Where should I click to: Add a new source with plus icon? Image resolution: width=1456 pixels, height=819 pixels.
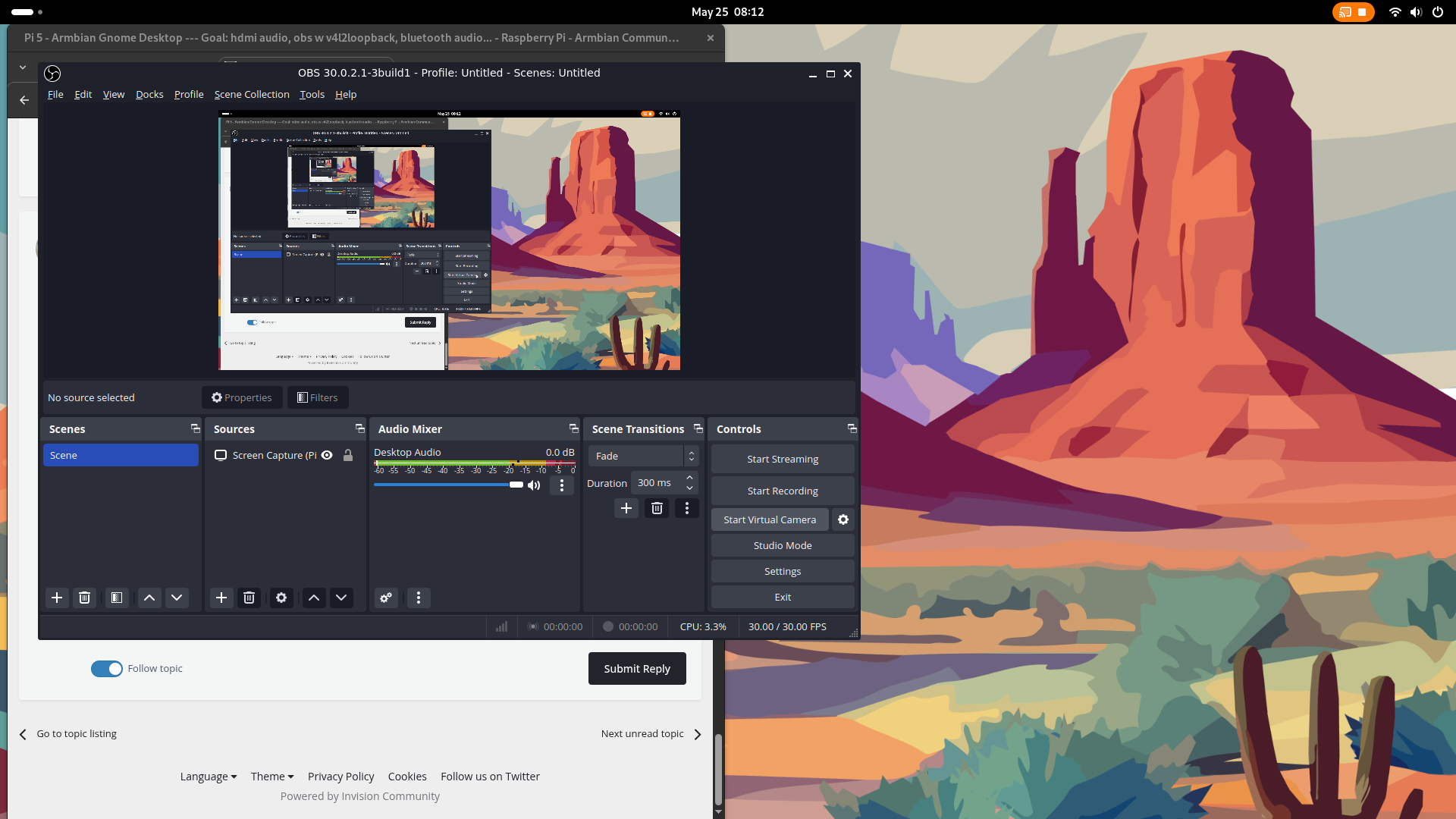point(221,598)
